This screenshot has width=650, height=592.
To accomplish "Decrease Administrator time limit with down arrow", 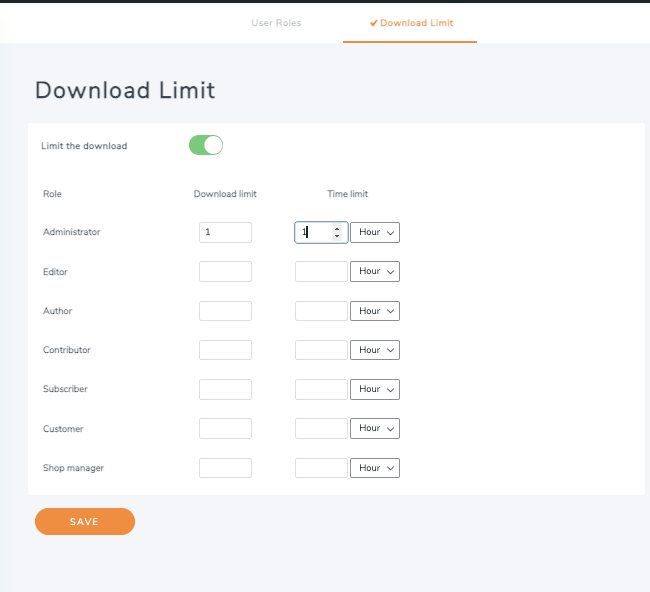I will click(337, 236).
